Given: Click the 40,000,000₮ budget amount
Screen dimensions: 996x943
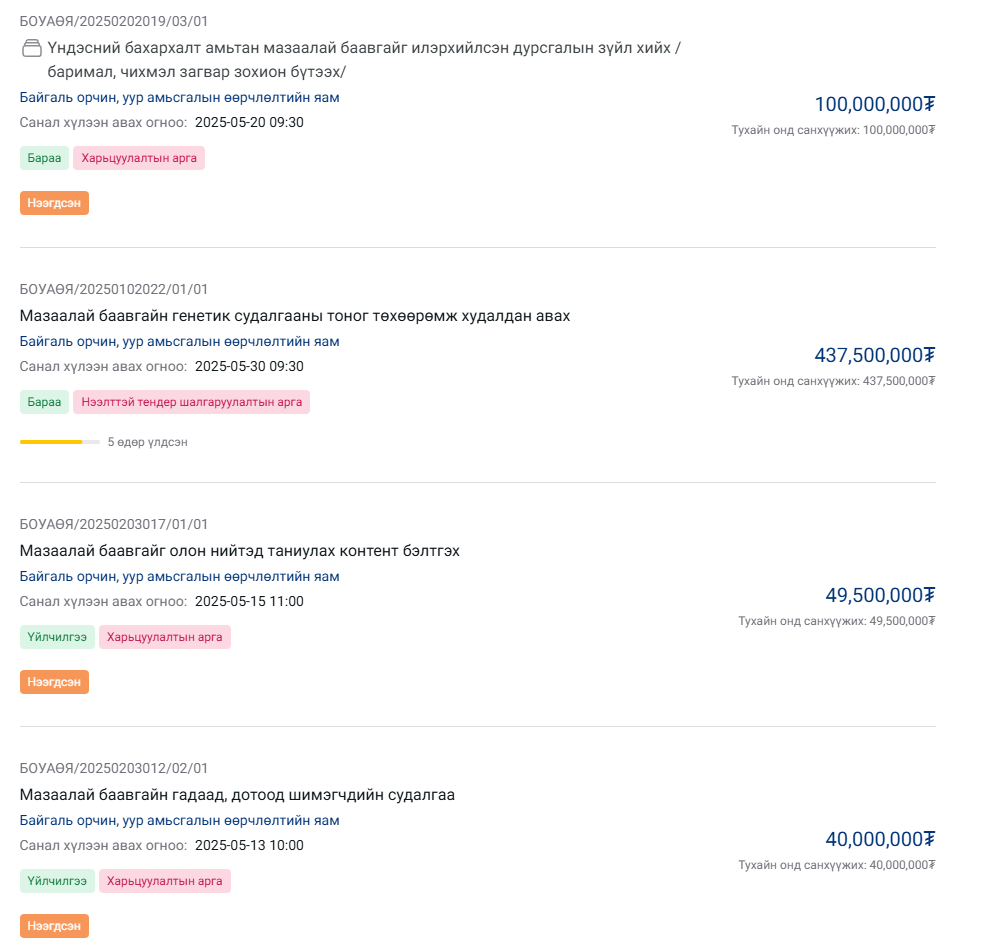Looking at the screenshot, I should coord(879,839).
